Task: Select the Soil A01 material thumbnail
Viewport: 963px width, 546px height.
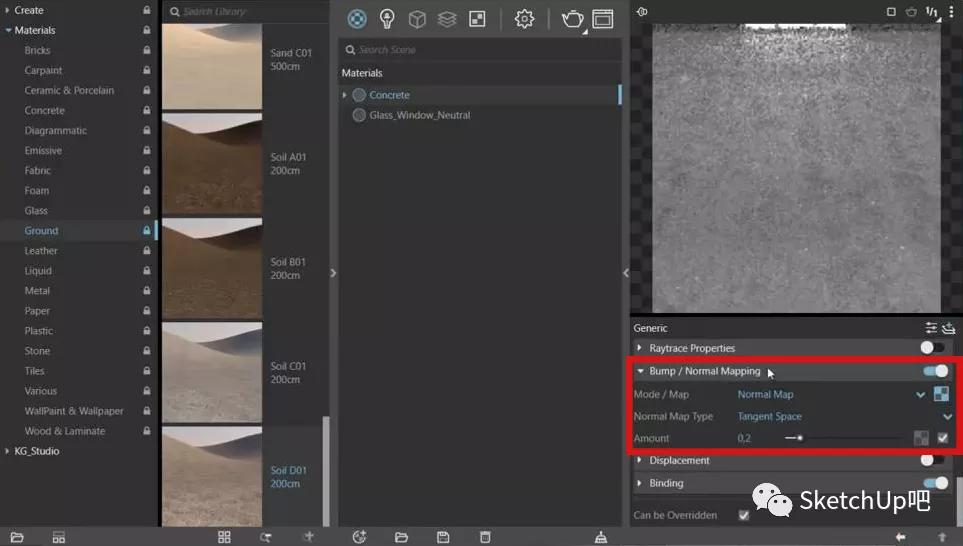Action: [211, 163]
